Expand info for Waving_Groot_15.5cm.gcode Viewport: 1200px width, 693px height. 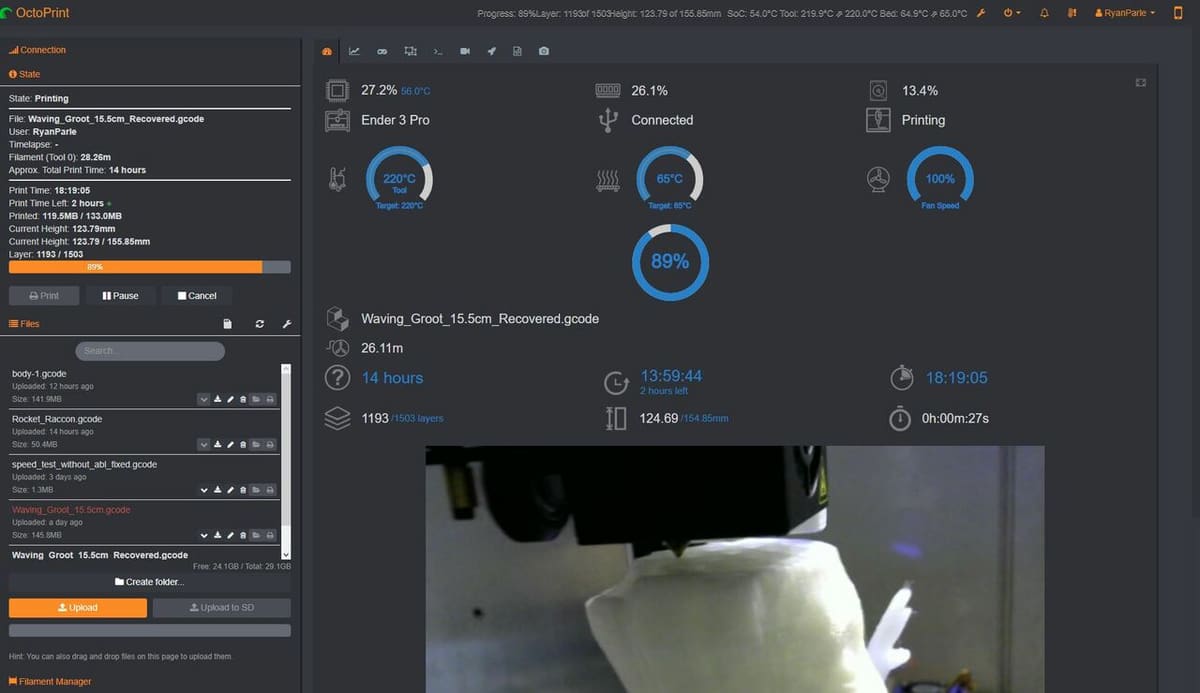(x=204, y=535)
